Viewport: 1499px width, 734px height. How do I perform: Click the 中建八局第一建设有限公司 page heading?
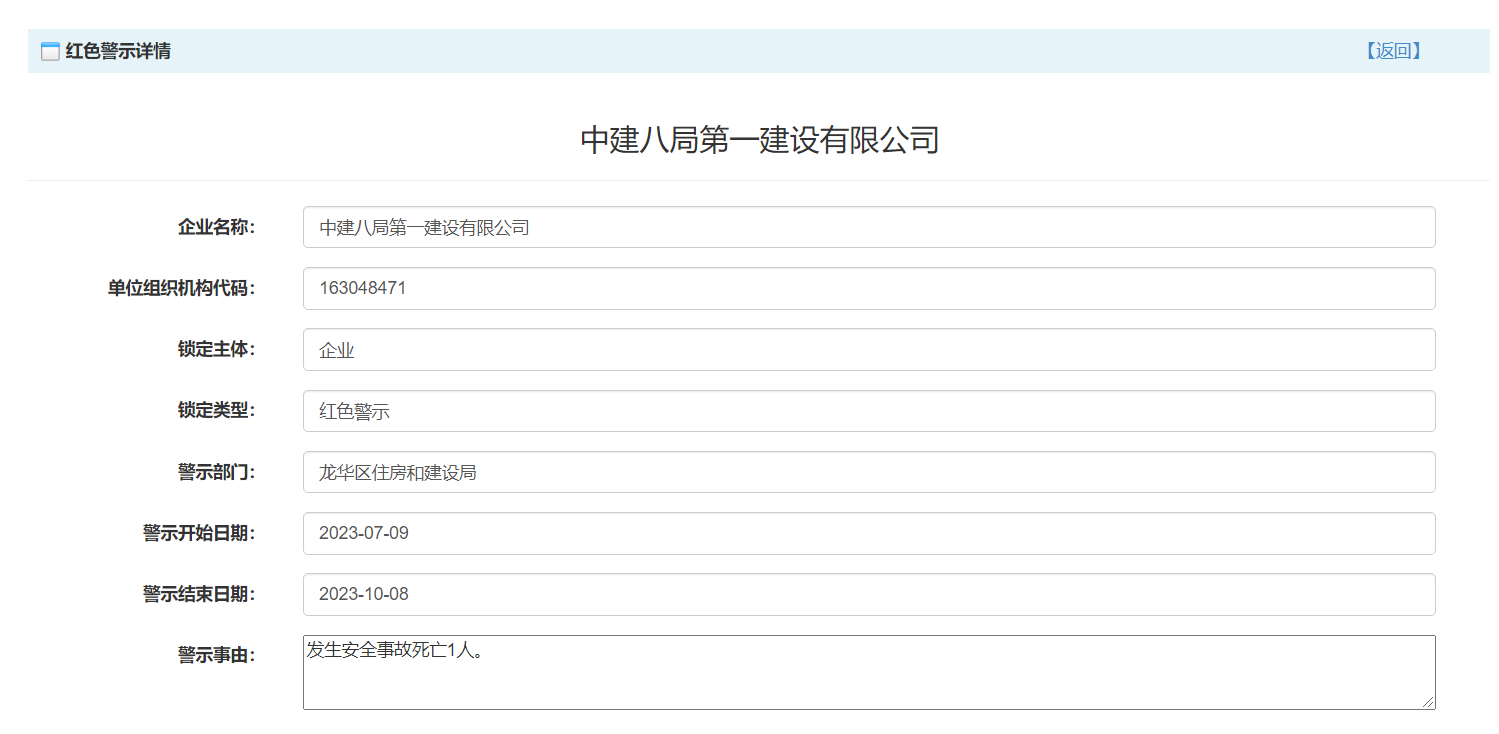(759, 140)
